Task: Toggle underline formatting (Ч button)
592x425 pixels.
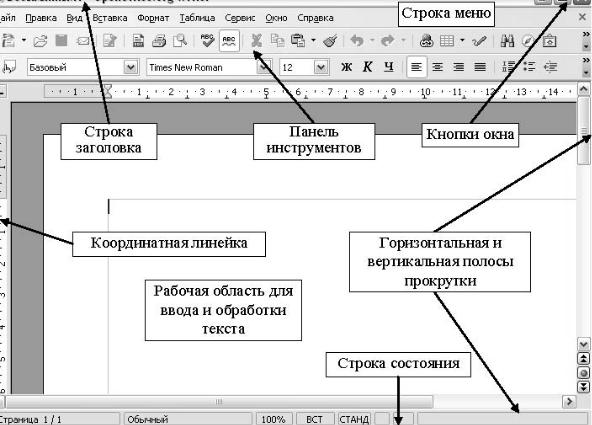Action: [388, 67]
